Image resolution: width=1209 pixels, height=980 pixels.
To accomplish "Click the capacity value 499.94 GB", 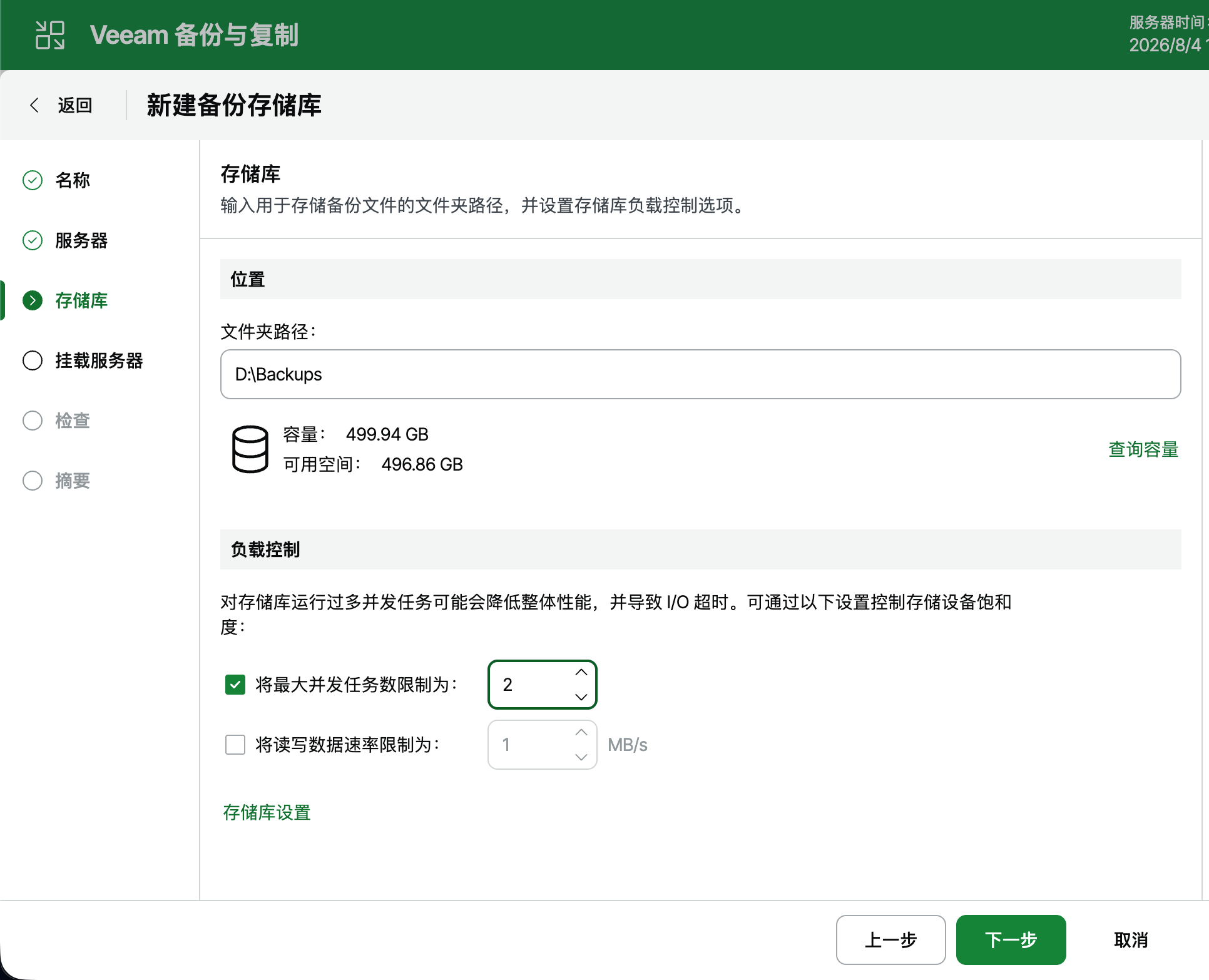I will [x=387, y=434].
